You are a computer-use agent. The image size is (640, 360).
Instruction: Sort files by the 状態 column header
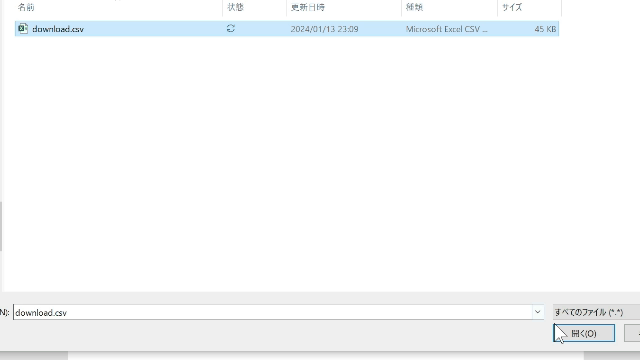(x=235, y=7)
